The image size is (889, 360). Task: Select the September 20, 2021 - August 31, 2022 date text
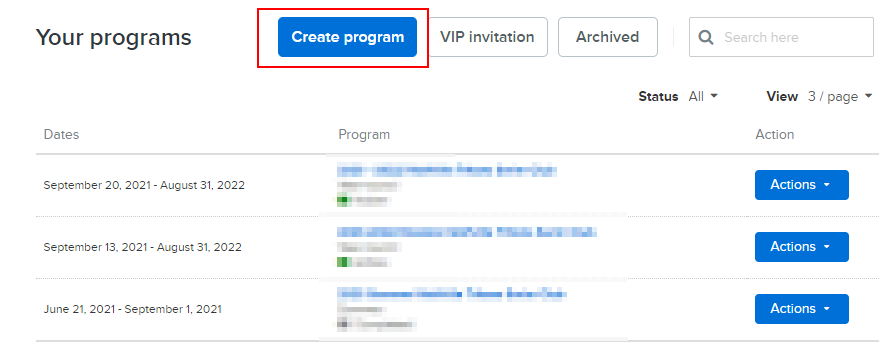[x=144, y=185]
